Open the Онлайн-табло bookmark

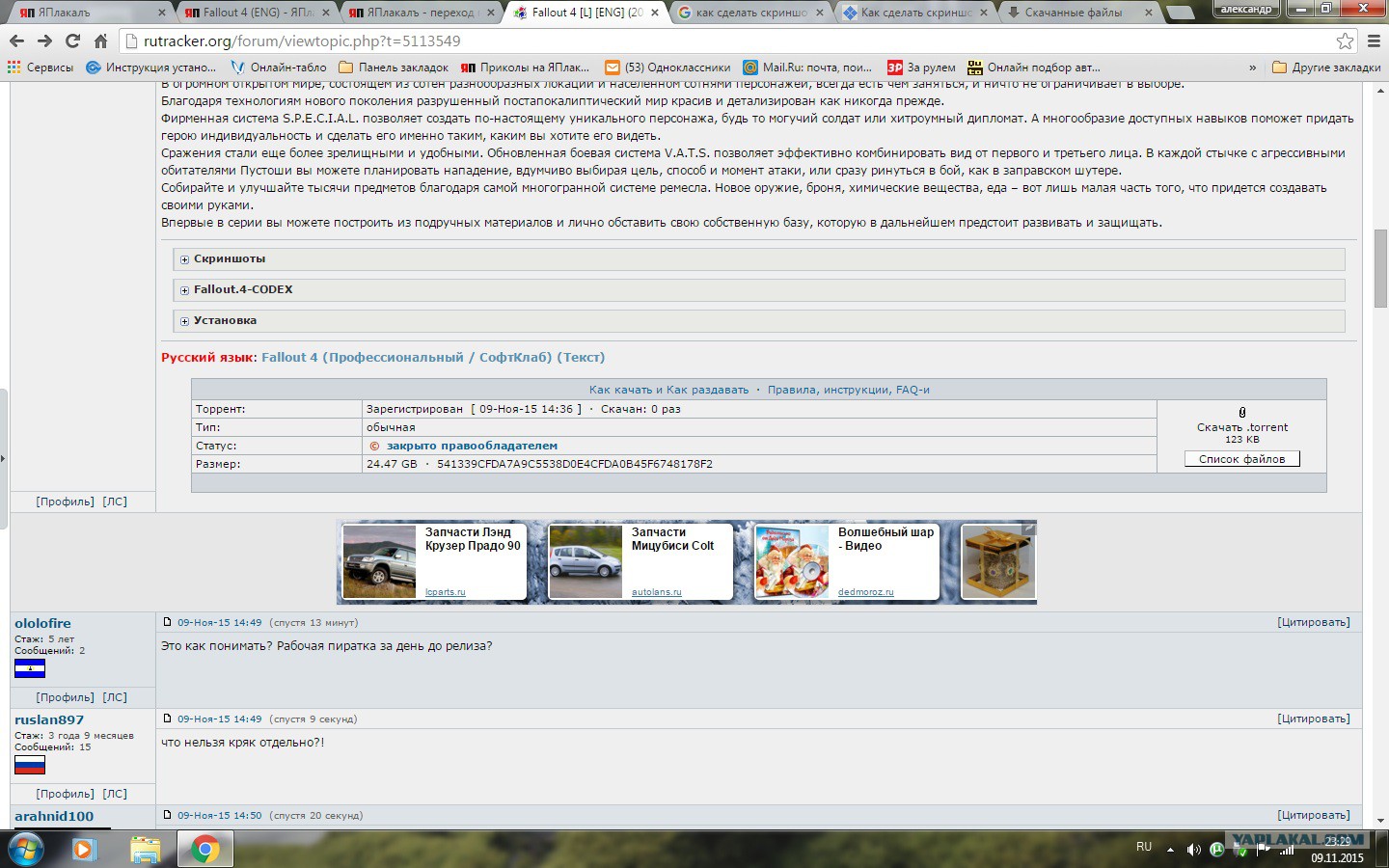point(279,68)
